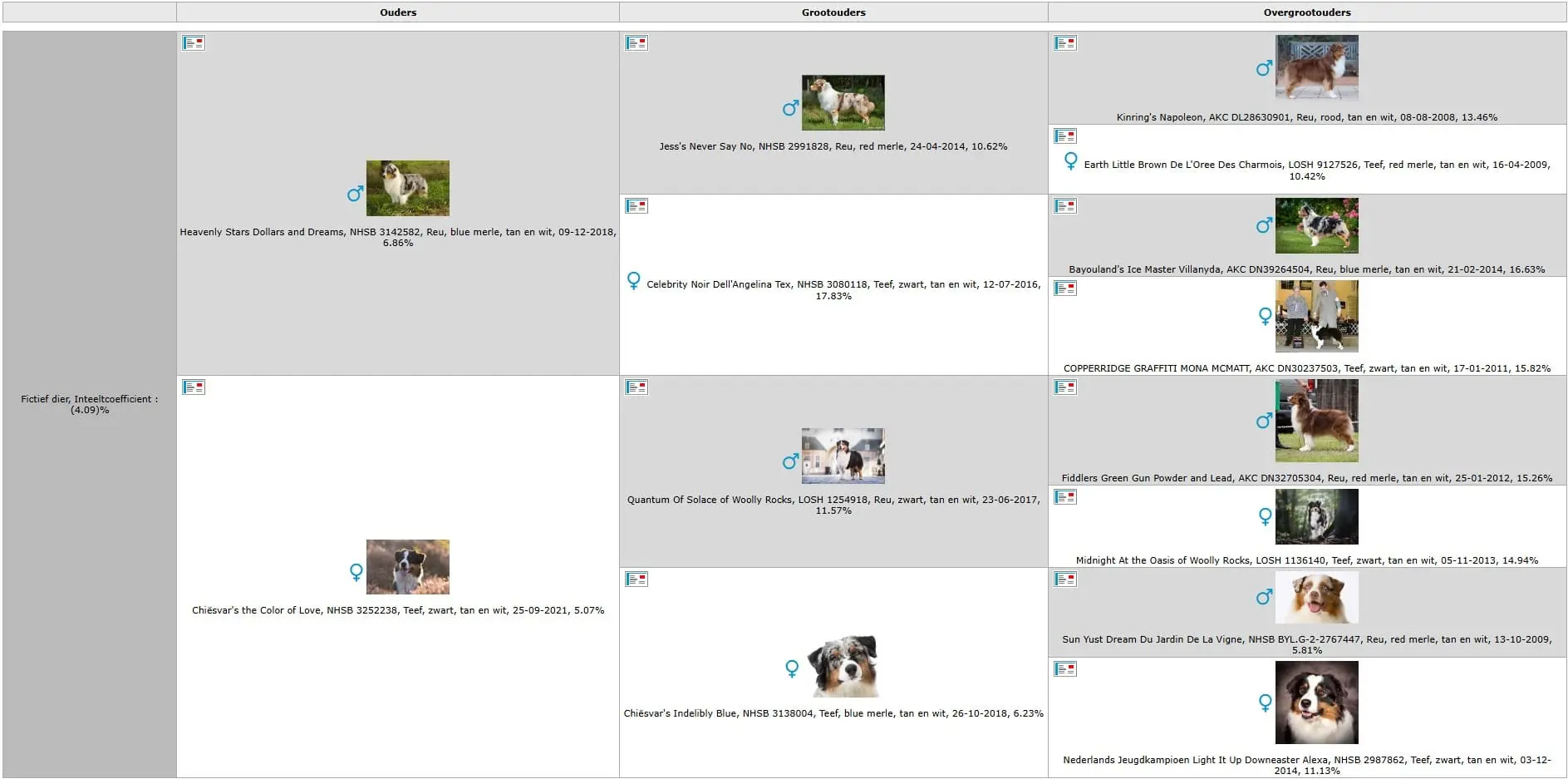1568x779 pixels.
Task: Open info card icon for Light It Up Downeaster Alexa
Action: click(1065, 669)
